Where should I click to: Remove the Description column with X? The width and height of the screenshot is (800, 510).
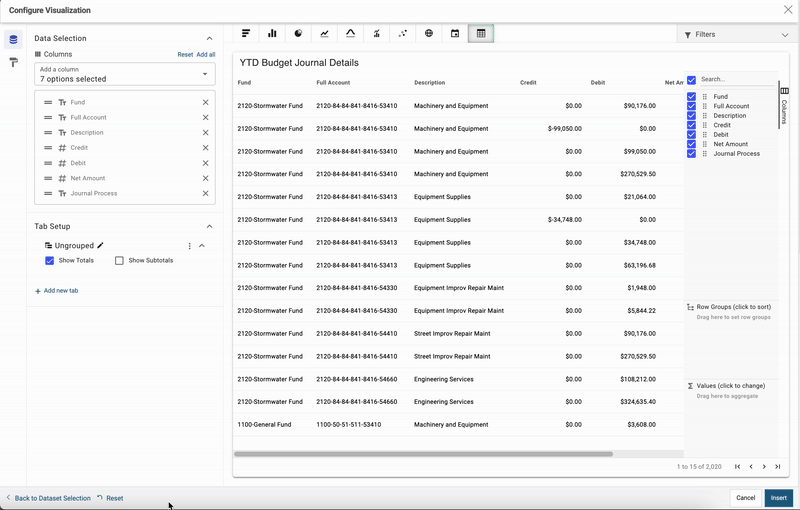click(x=206, y=133)
